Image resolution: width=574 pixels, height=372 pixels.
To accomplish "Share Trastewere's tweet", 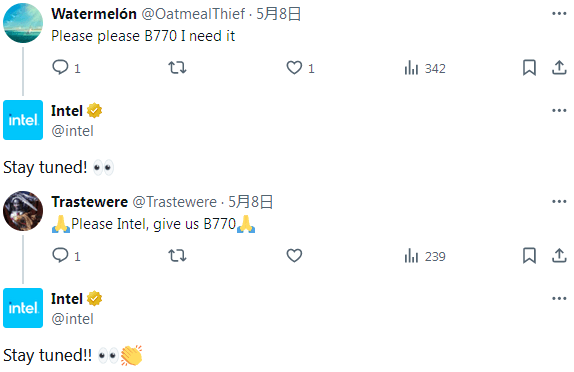I will click(559, 256).
